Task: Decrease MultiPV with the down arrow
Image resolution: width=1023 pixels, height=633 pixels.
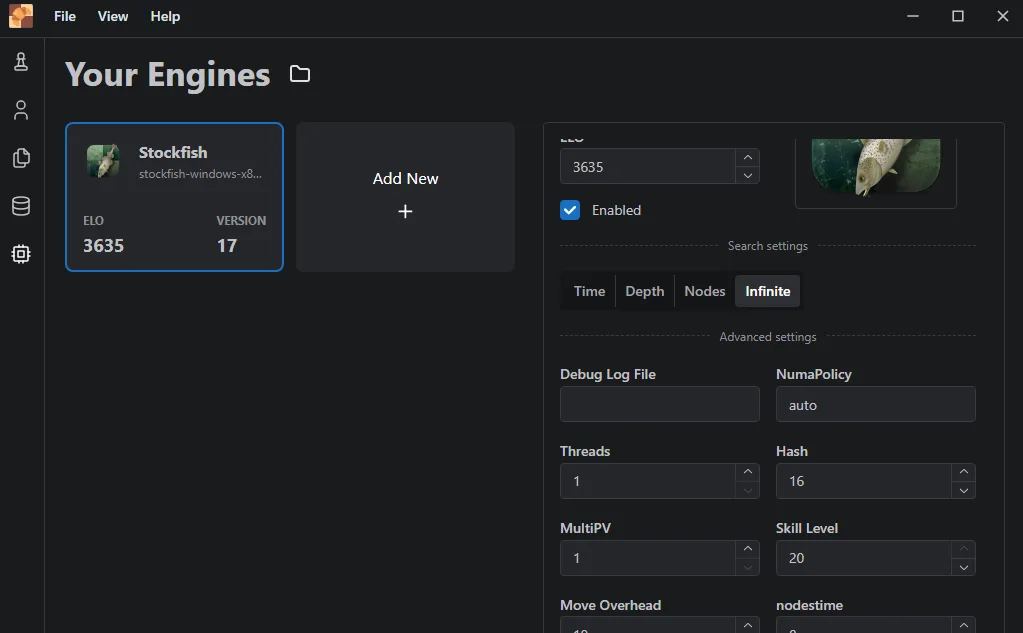Action: point(748,567)
